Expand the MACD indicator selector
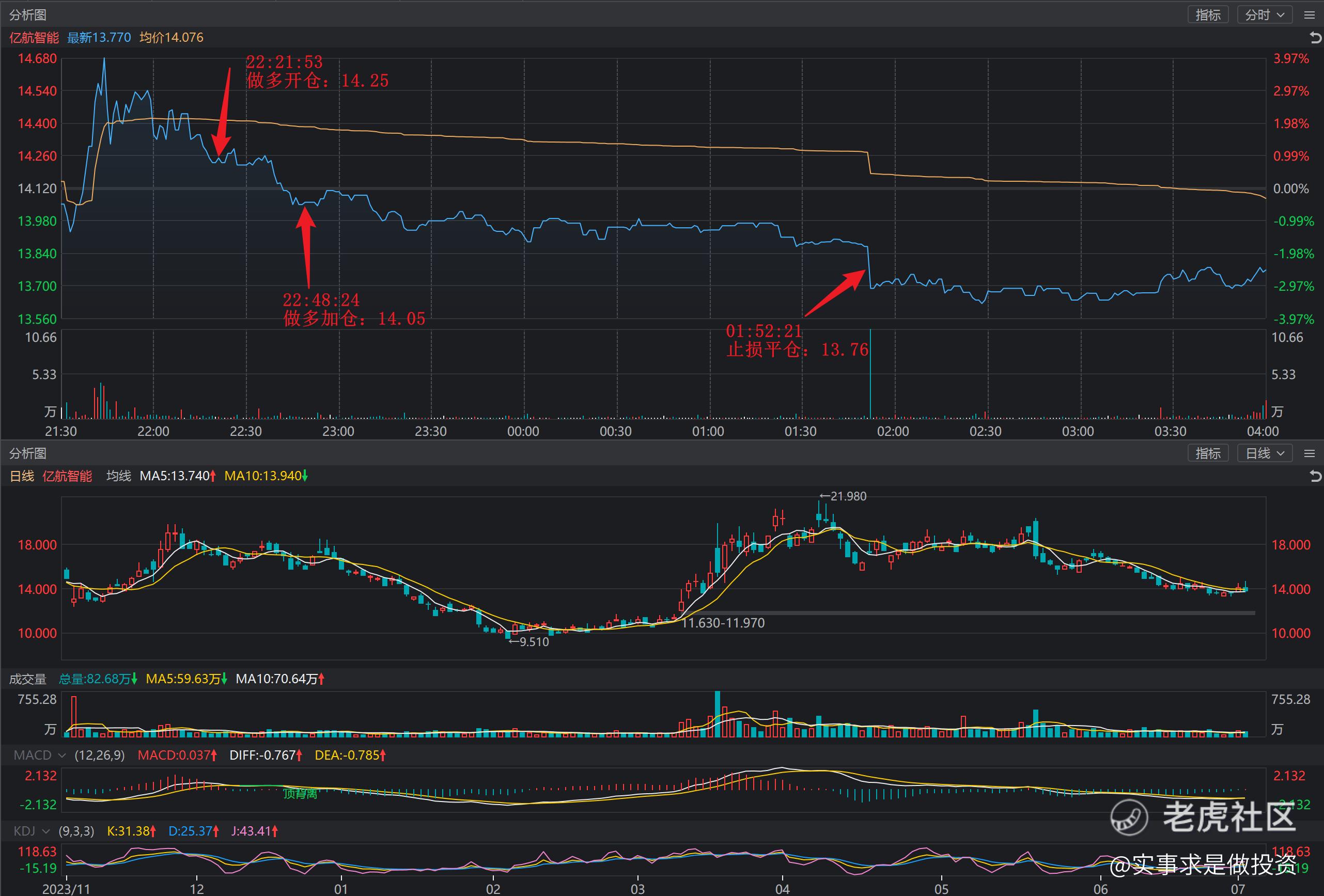The width and height of the screenshot is (1324, 896). coord(39,756)
